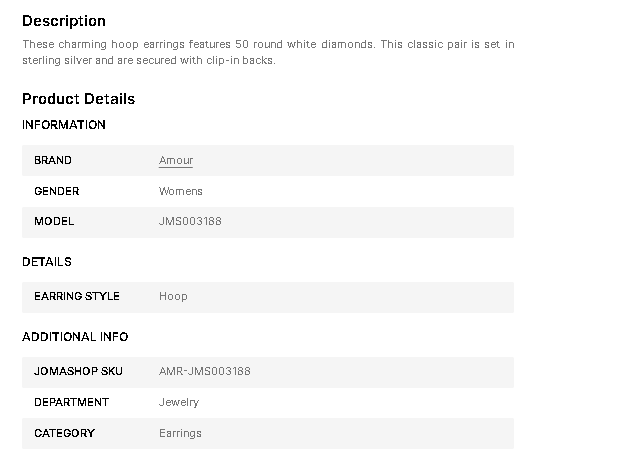The width and height of the screenshot is (625, 454).
Task: Click the CATEGORY row label
Action: [x=65, y=433]
